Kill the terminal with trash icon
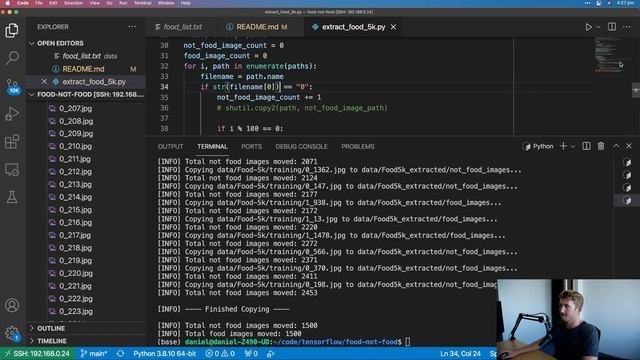The image size is (640, 360). tap(601, 146)
